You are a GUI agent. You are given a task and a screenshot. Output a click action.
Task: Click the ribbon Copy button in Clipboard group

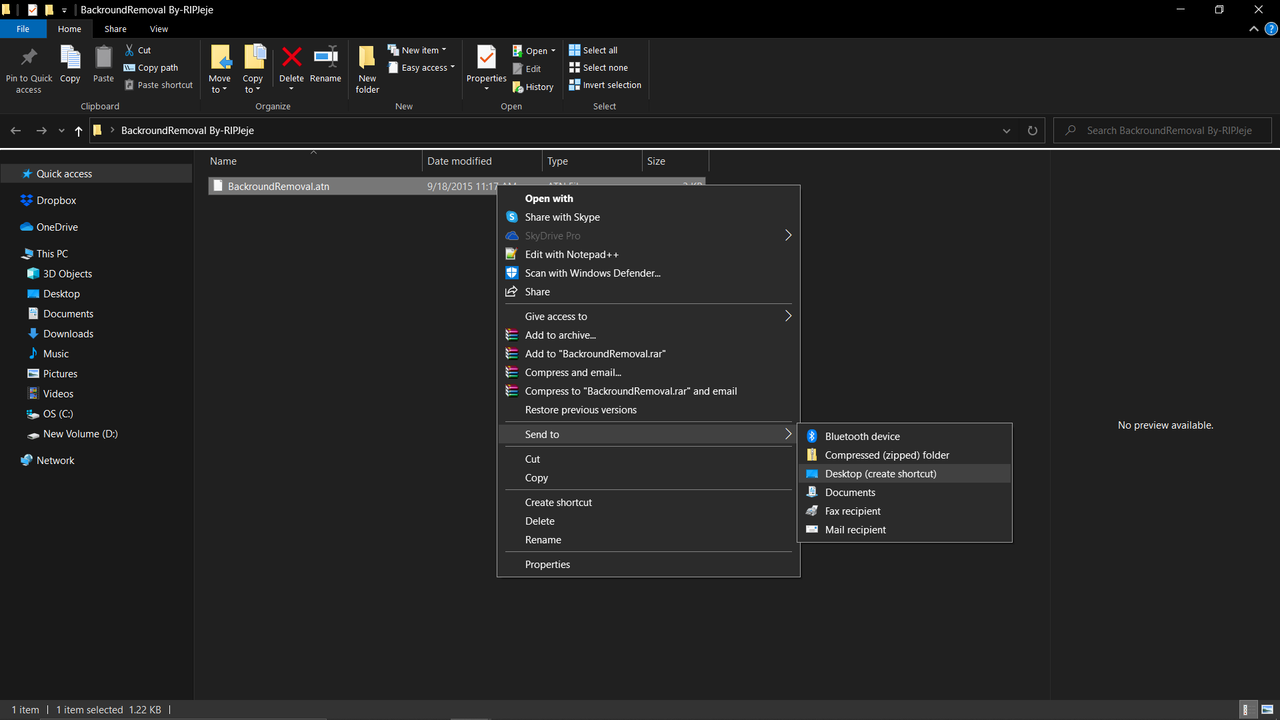[x=70, y=66]
